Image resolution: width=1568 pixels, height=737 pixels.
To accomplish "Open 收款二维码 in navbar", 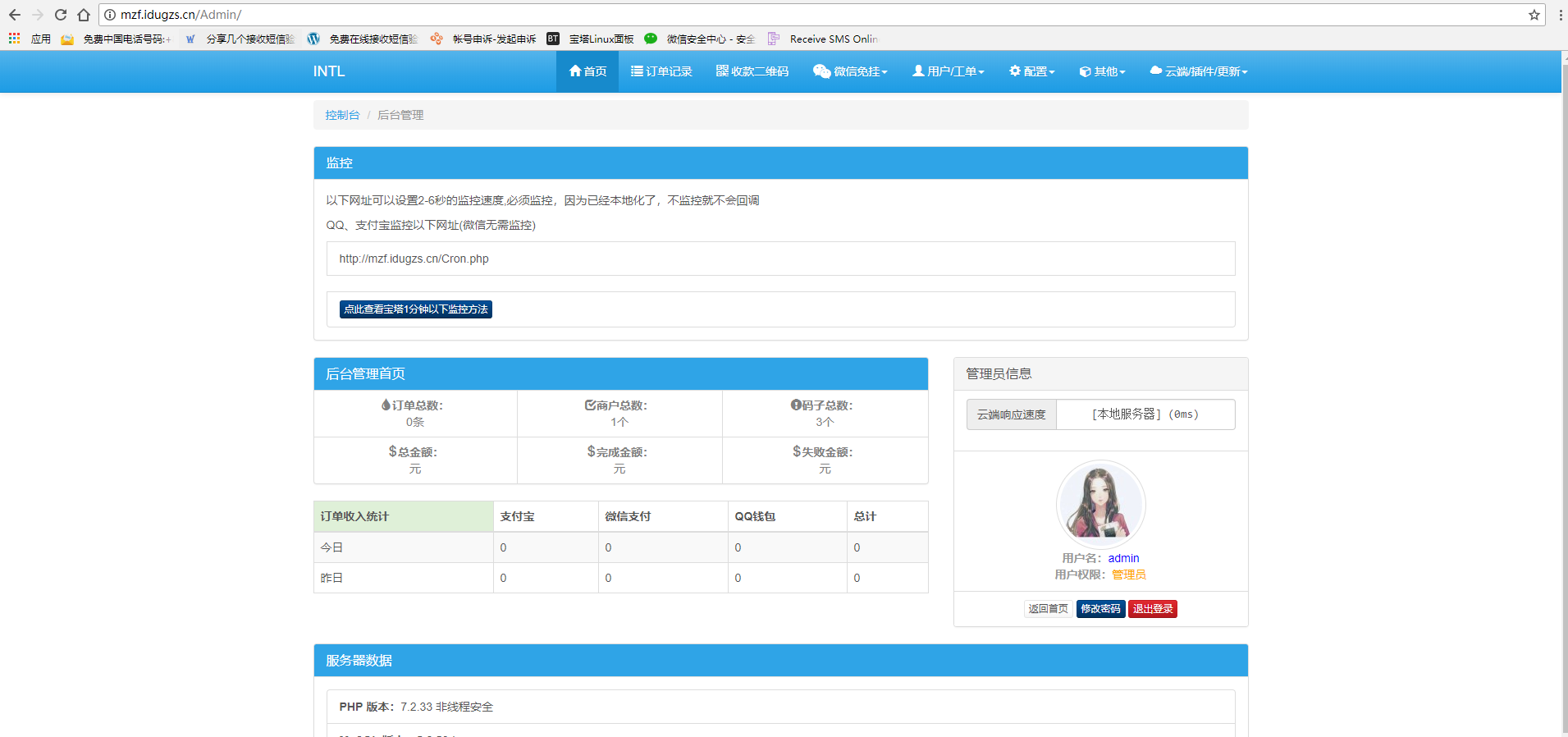I will tap(752, 71).
